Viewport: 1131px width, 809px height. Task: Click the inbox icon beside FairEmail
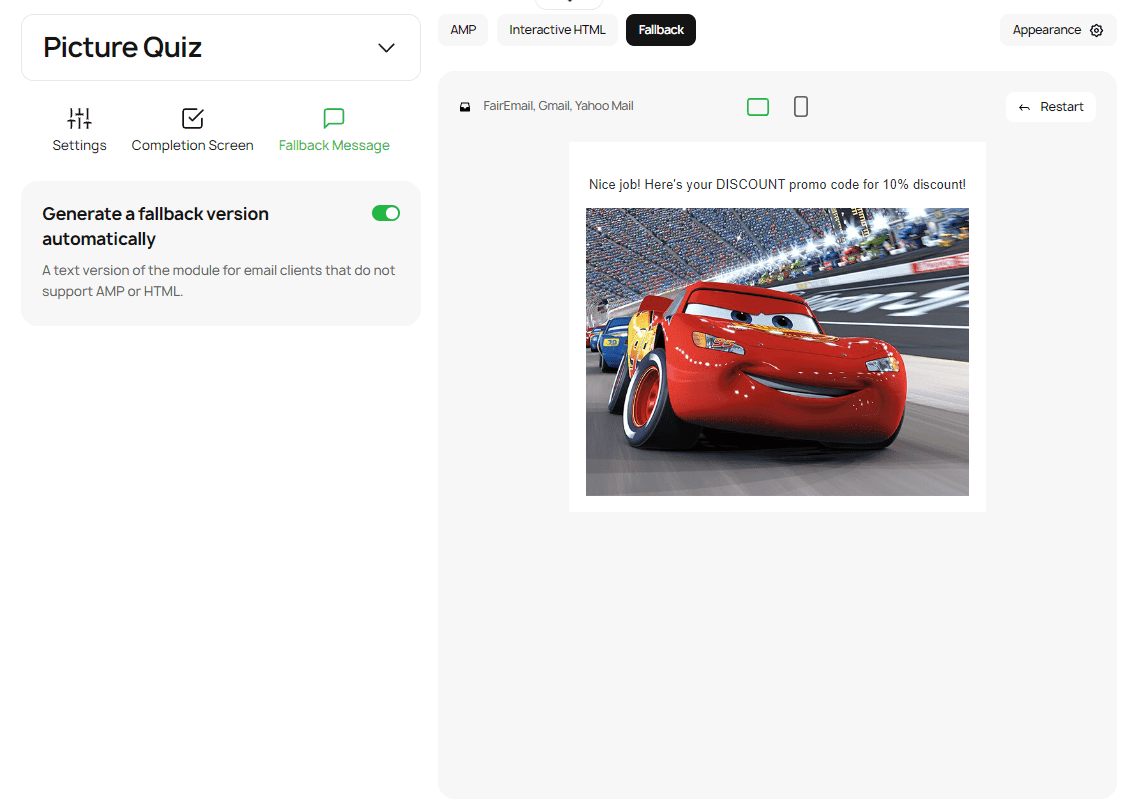pos(465,107)
